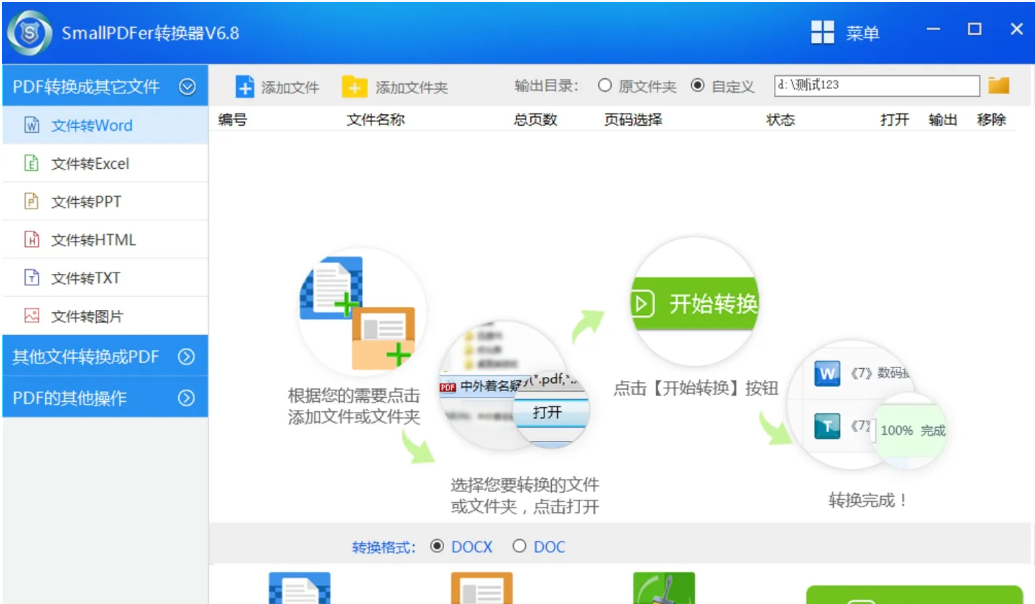This screenshot has width=1035, height=604.
Task: Select the 自定义 output radio button
Action: click(697, 86)
